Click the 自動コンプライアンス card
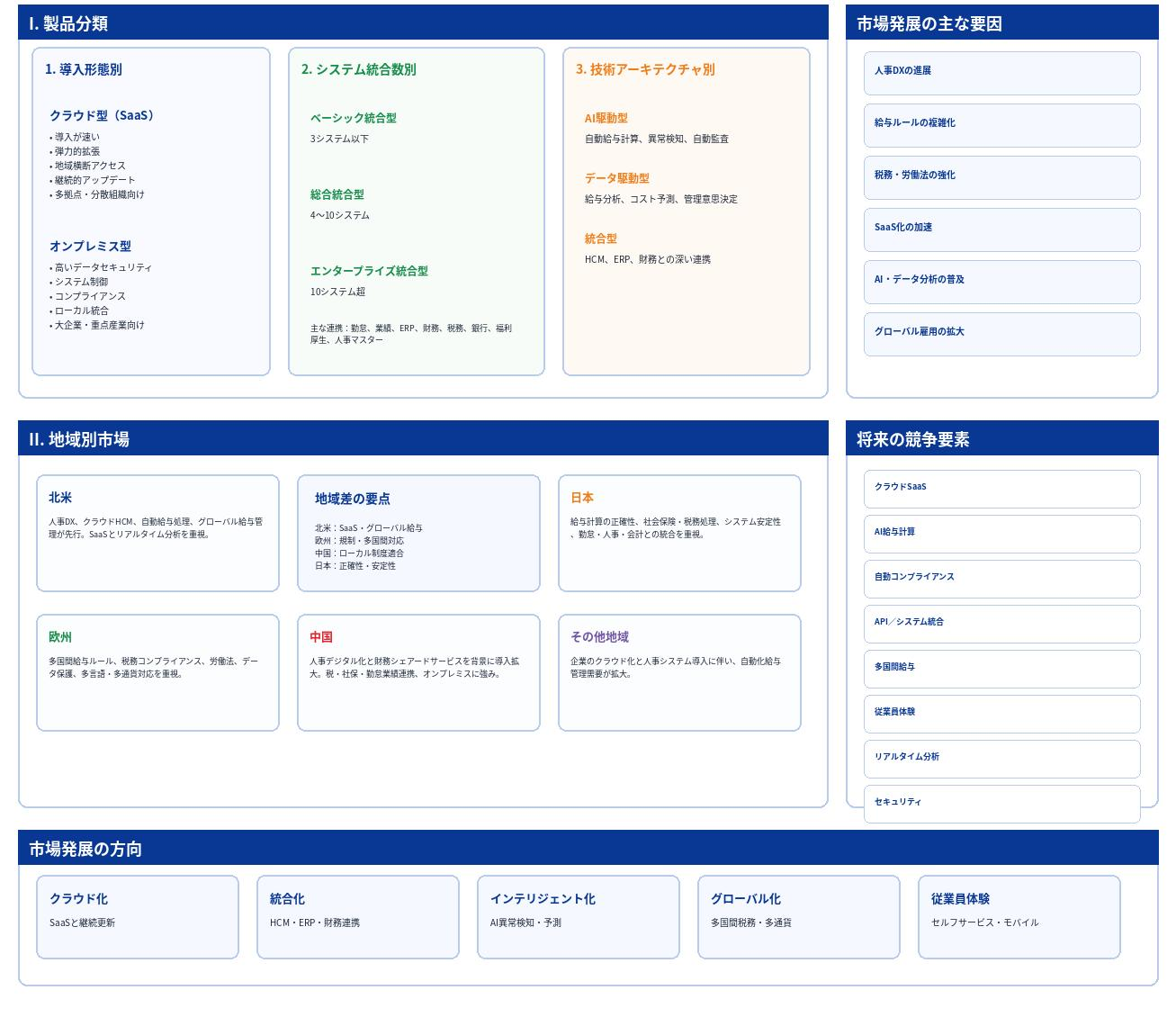Viewport: 1176px width, 1017px height. pyautogui.click(x=1001, y=579)
